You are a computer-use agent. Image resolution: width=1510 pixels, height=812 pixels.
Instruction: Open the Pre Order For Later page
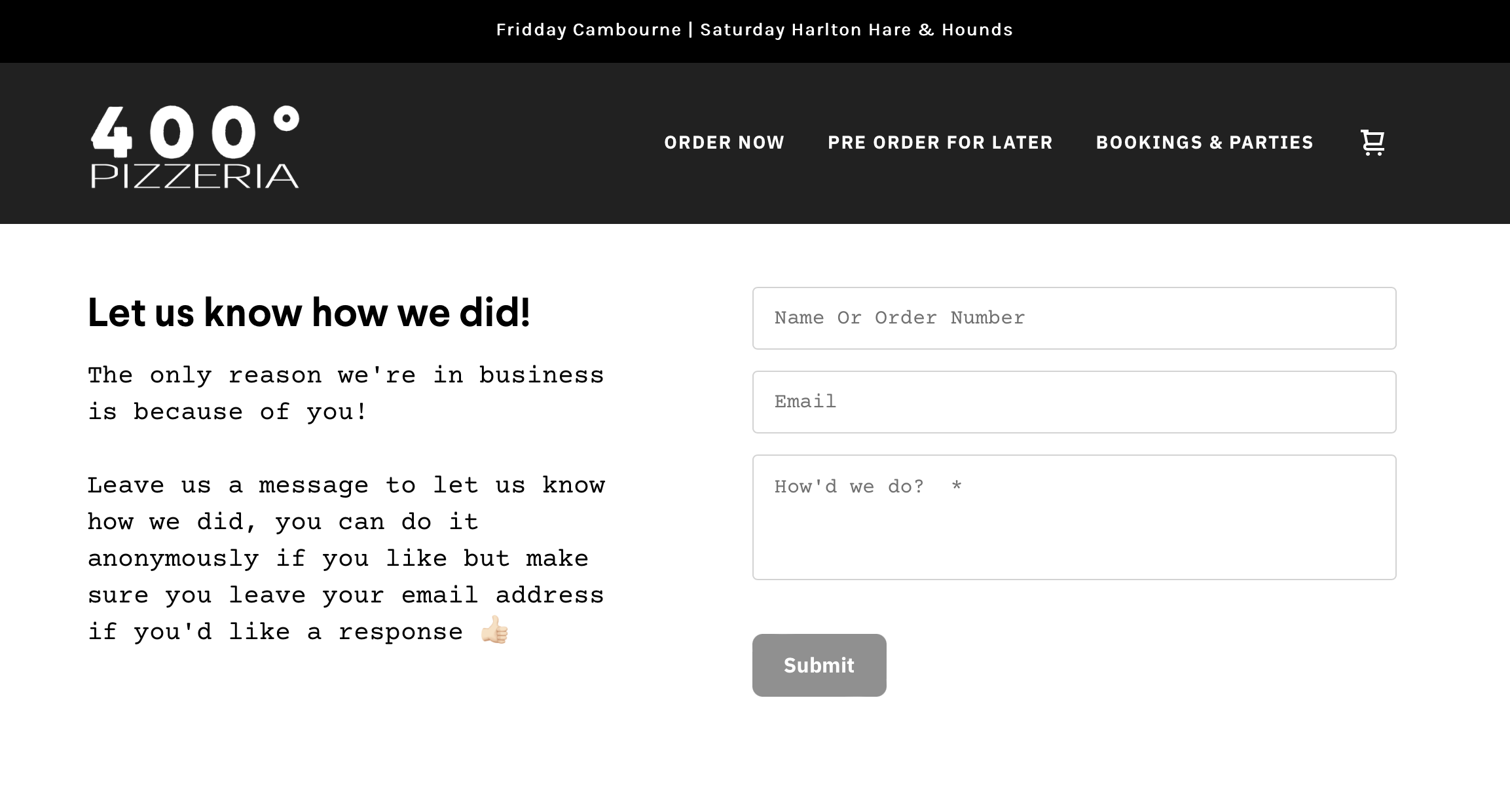940,142
